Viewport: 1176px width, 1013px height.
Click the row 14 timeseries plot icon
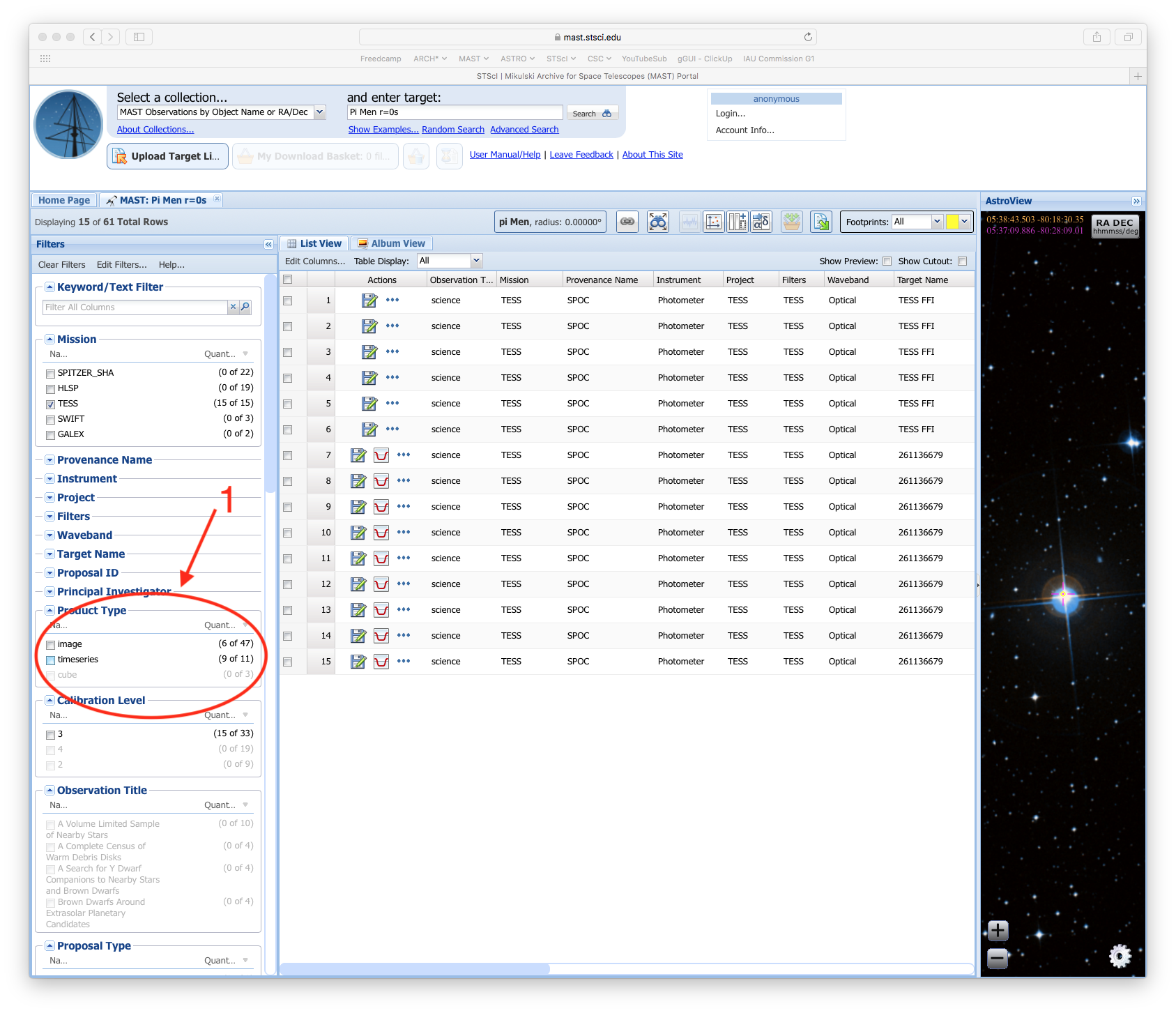(x=381, y=636)
